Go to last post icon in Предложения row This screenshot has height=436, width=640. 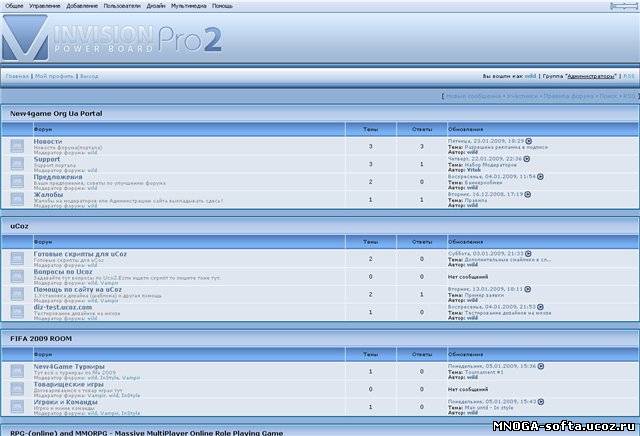pyautogui.click(x=540, y=176)
